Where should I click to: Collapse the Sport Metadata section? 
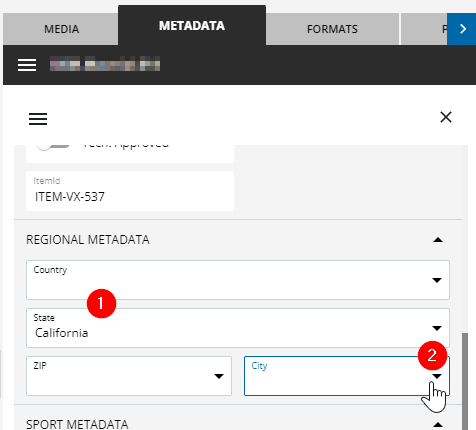pos(438,424)
